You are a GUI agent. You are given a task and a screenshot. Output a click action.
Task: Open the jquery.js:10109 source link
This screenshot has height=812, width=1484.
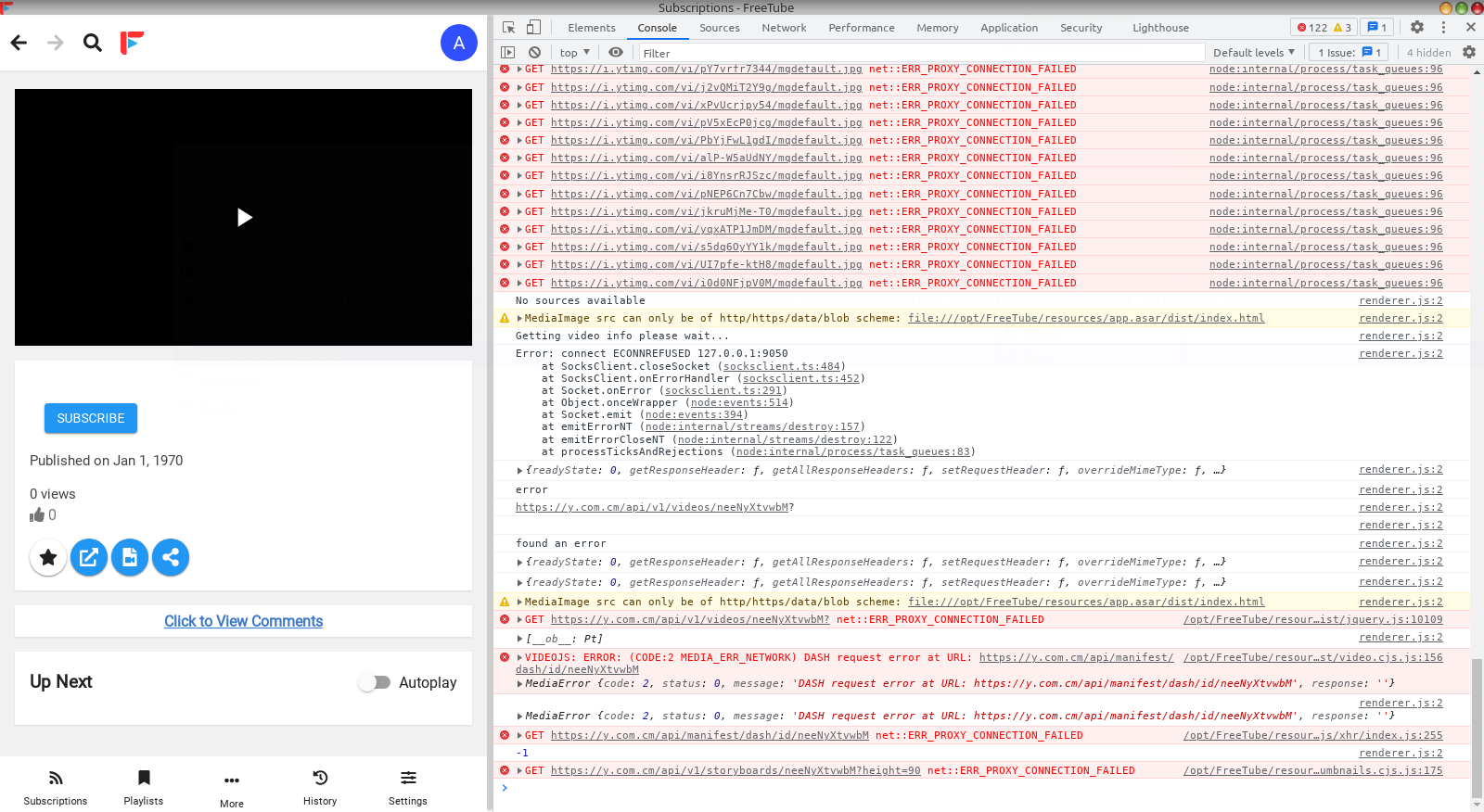point(1313,620)
